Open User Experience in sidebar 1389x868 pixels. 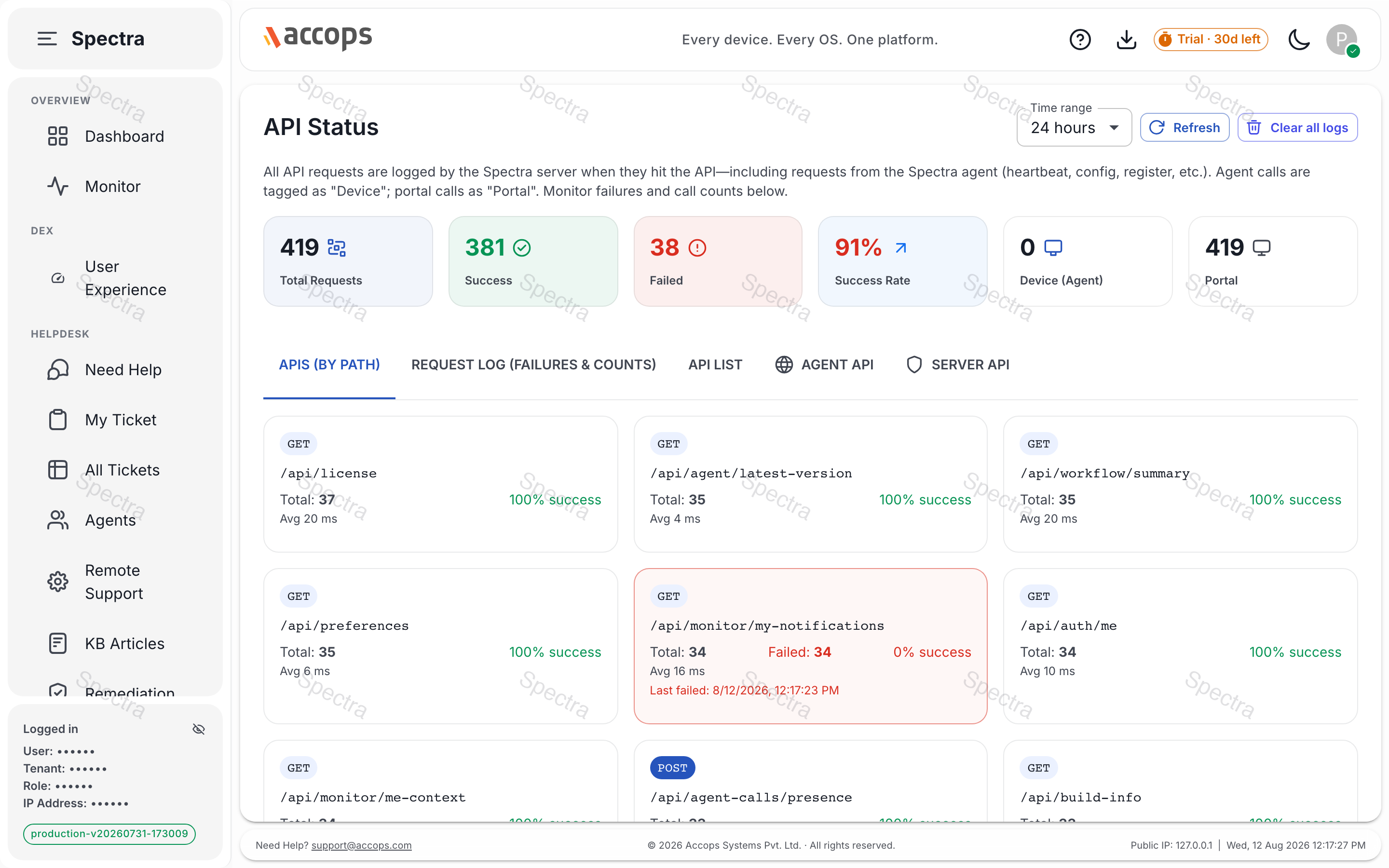point(115,278)
